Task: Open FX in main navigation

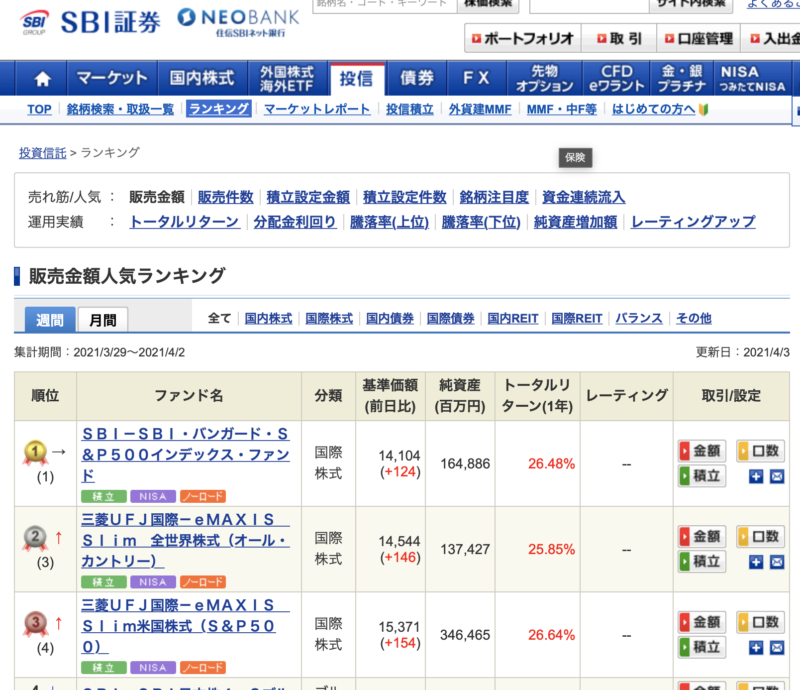Action: coord(477,79)
